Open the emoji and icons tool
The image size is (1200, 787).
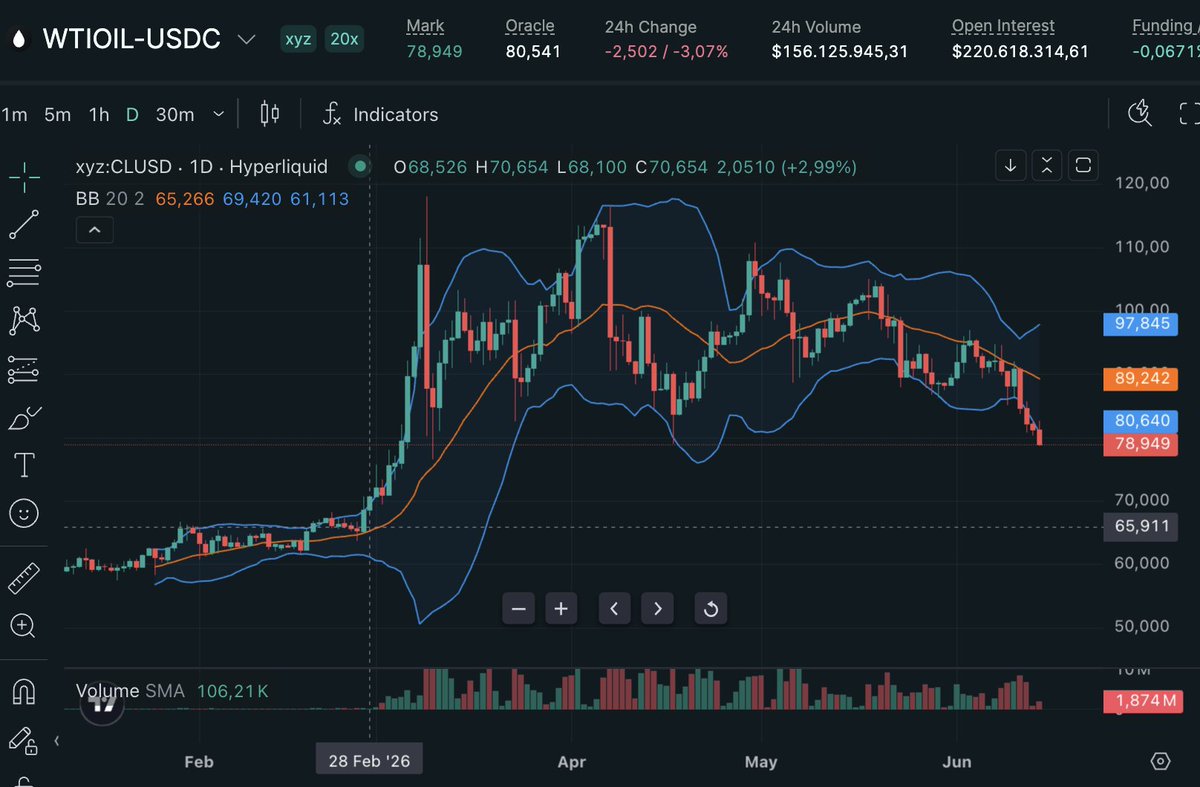[24, 513]
